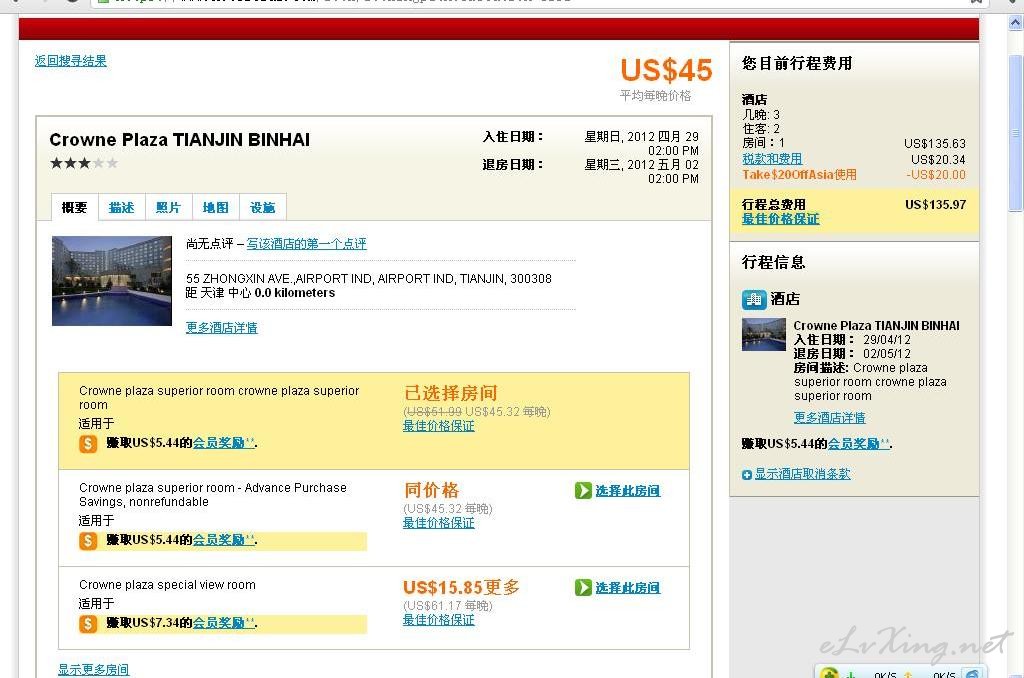Click the hotel pool thumbnail photo

[112, 281]
